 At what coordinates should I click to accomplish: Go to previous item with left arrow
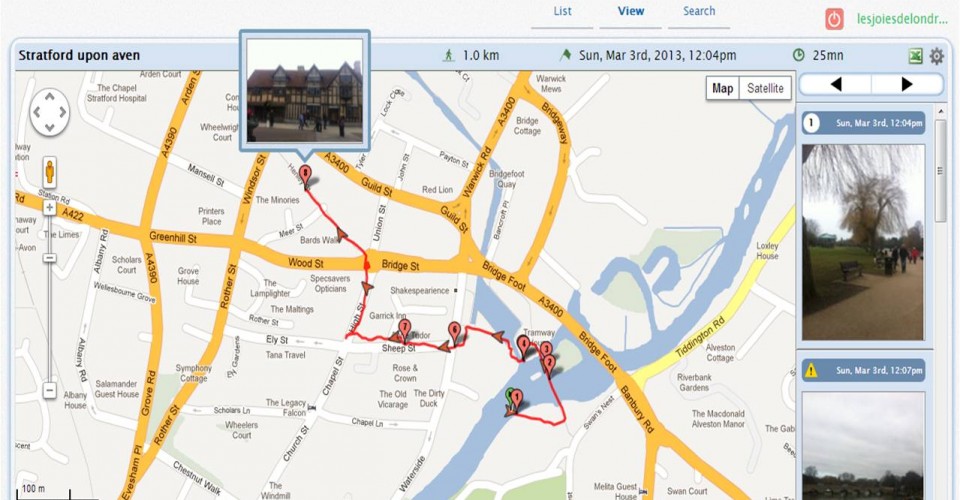(836, 84)
